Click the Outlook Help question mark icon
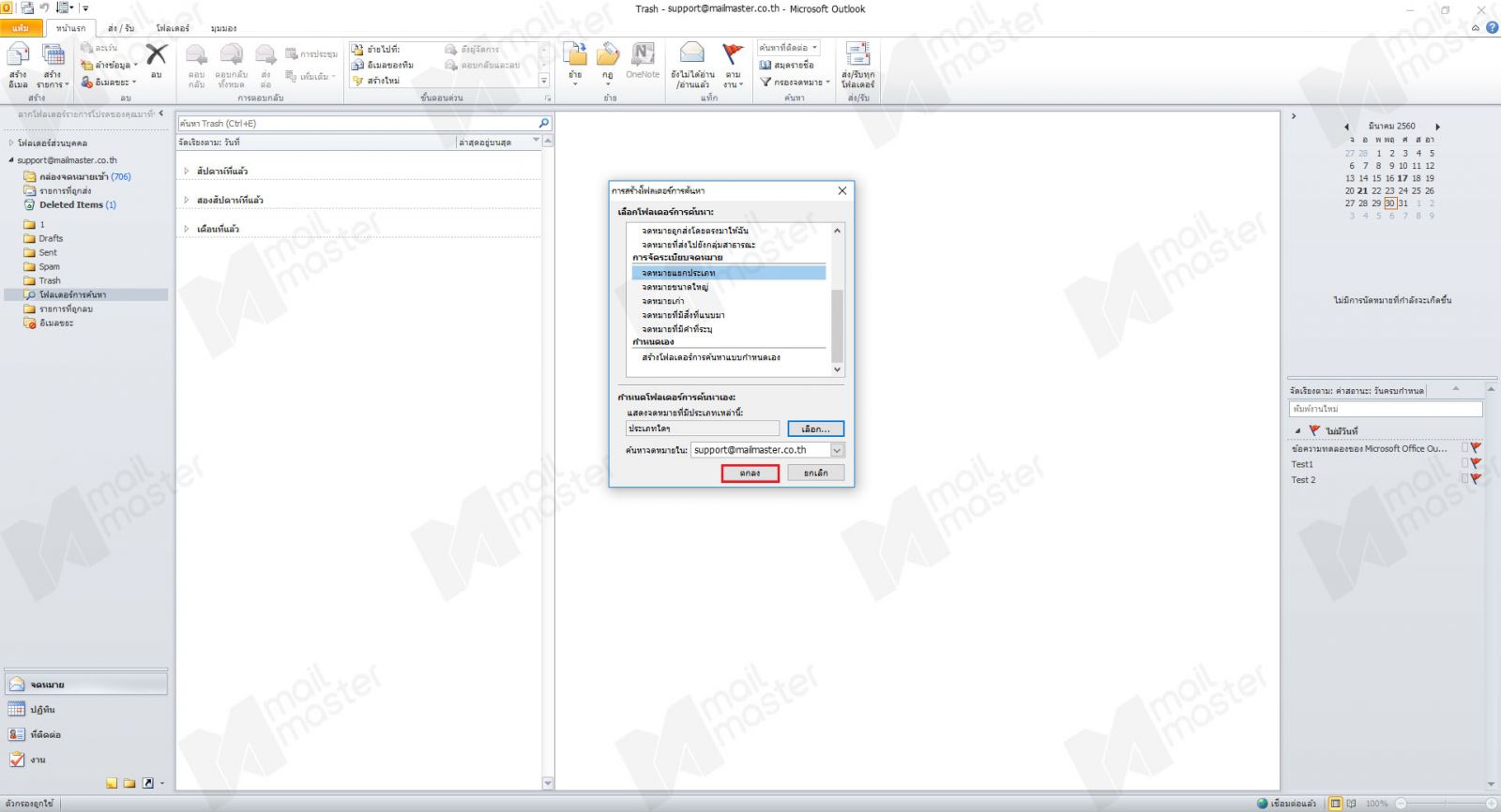 click(x=1492, y=28)
